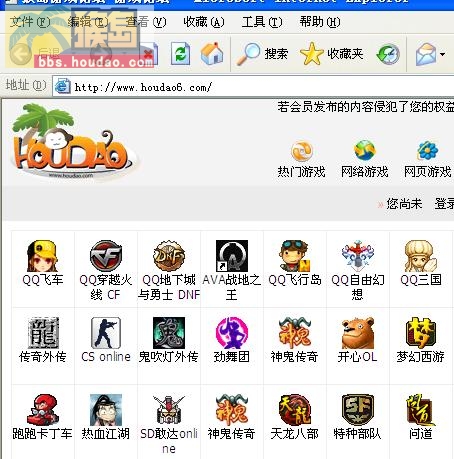
Task: Open the 天龙八部 game icon
Action: point(295,410)
